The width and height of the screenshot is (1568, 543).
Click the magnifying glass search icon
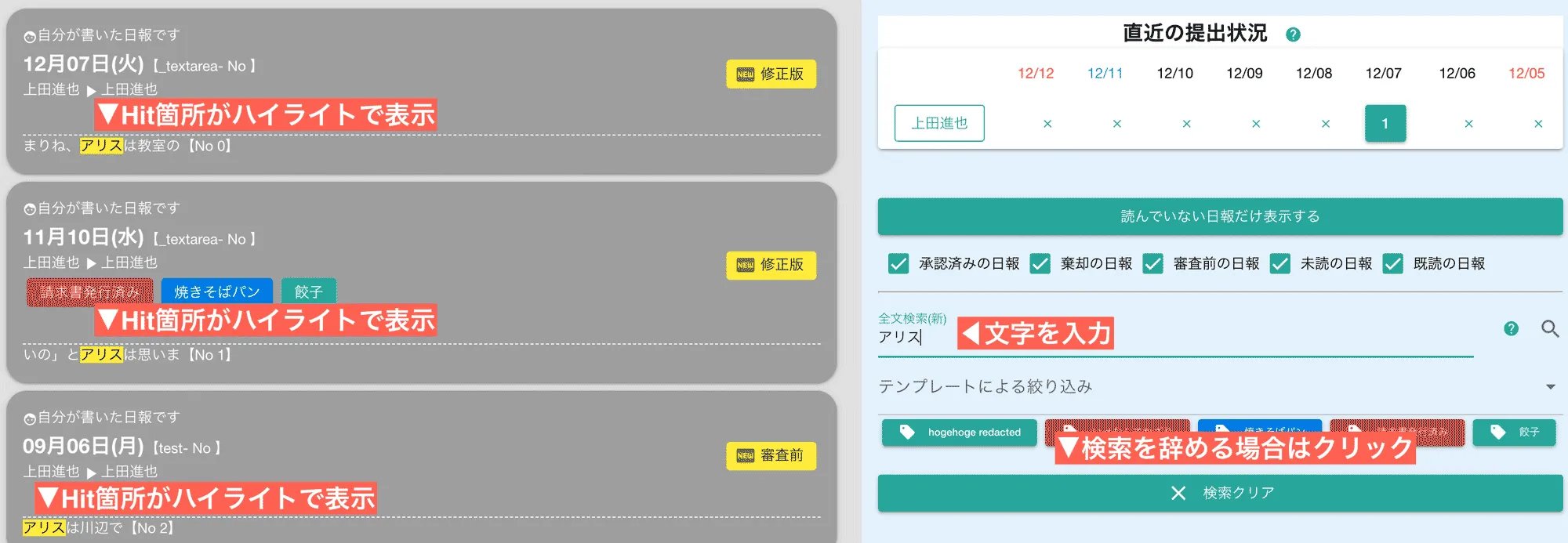(1550, 329)
